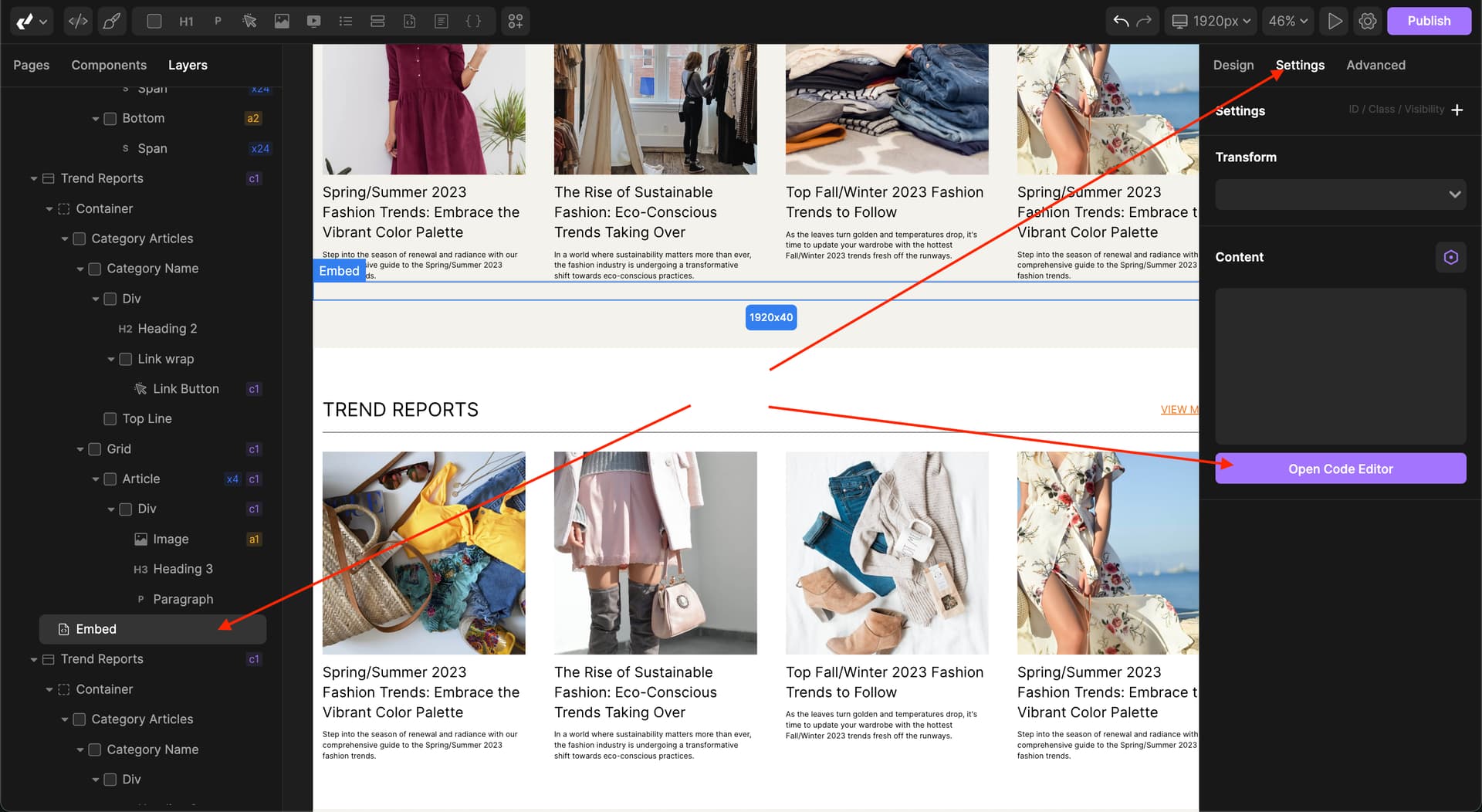1482x812 pixels.
Task: Open the Settings tab in right panel
Action: tap(1300, 65)
